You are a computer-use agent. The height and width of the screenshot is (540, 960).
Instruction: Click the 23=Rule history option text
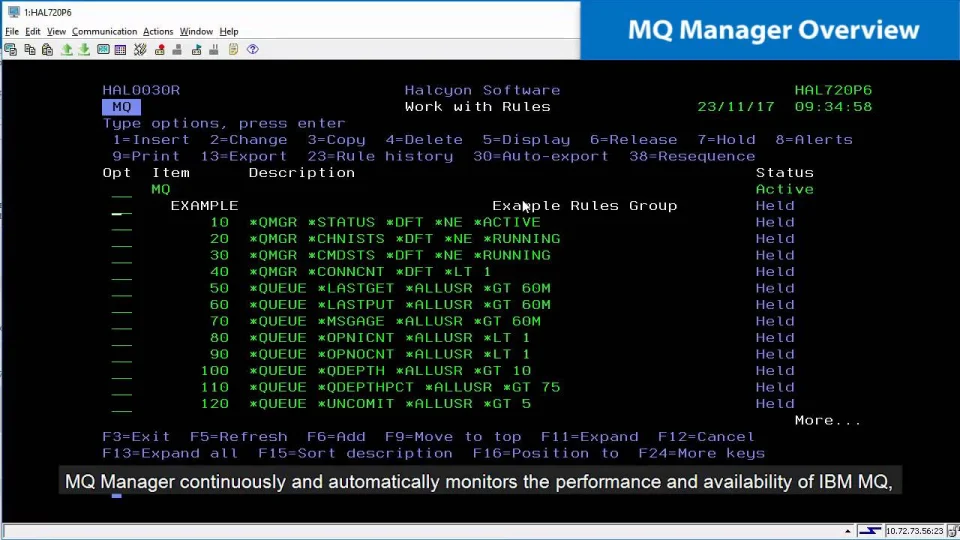380,156
